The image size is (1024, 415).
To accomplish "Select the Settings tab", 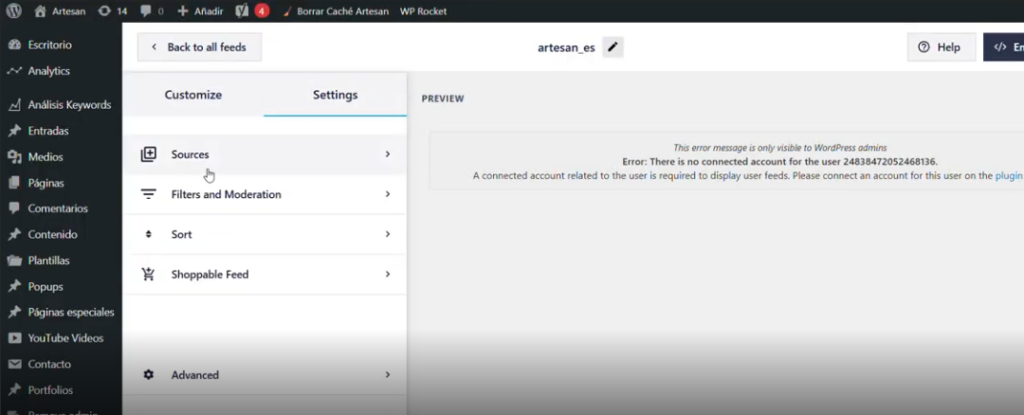I will pyautogui.click(x=335, y=95).
